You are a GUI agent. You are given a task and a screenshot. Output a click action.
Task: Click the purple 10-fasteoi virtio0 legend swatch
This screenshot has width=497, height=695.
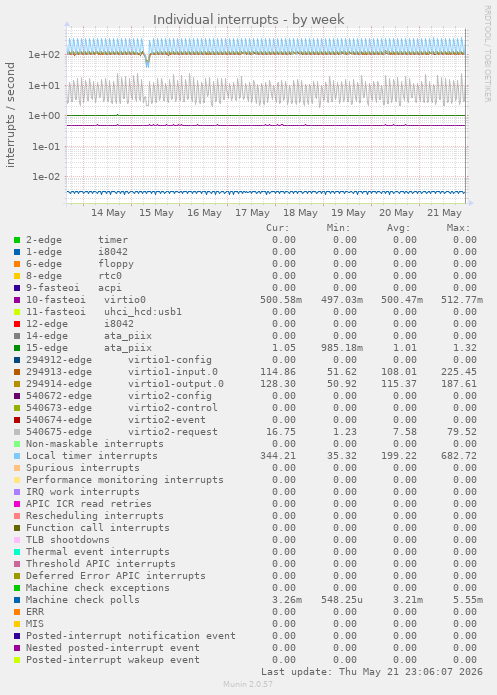[x=17, y=300]
